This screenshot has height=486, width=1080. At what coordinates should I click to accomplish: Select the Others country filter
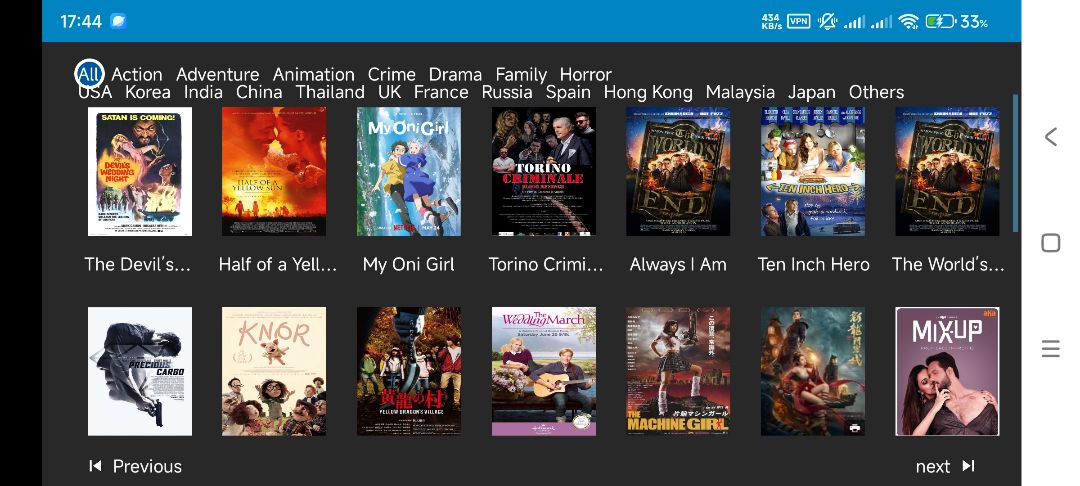(876, 92)
